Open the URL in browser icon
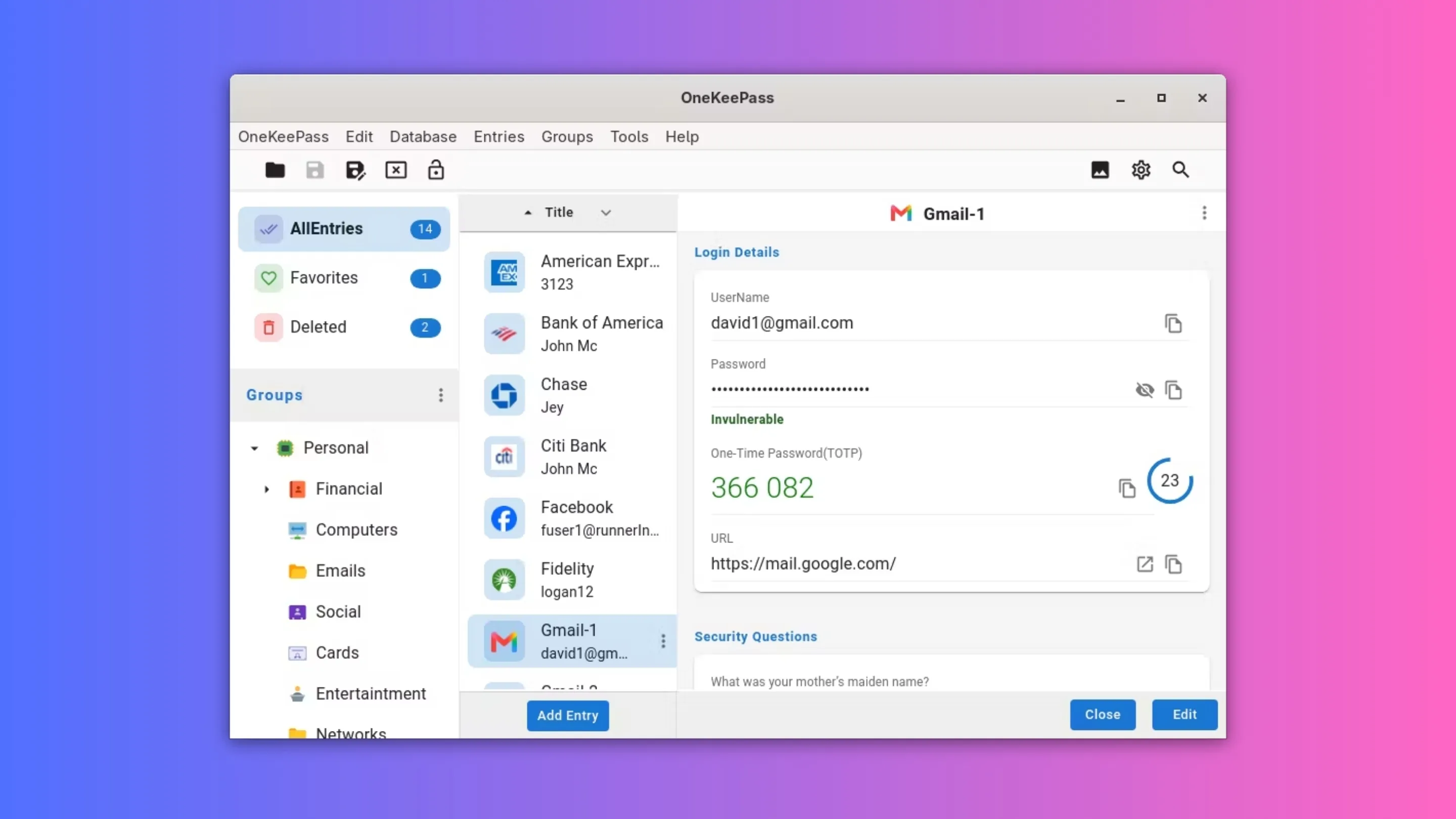 click(x=1145, y=564)
